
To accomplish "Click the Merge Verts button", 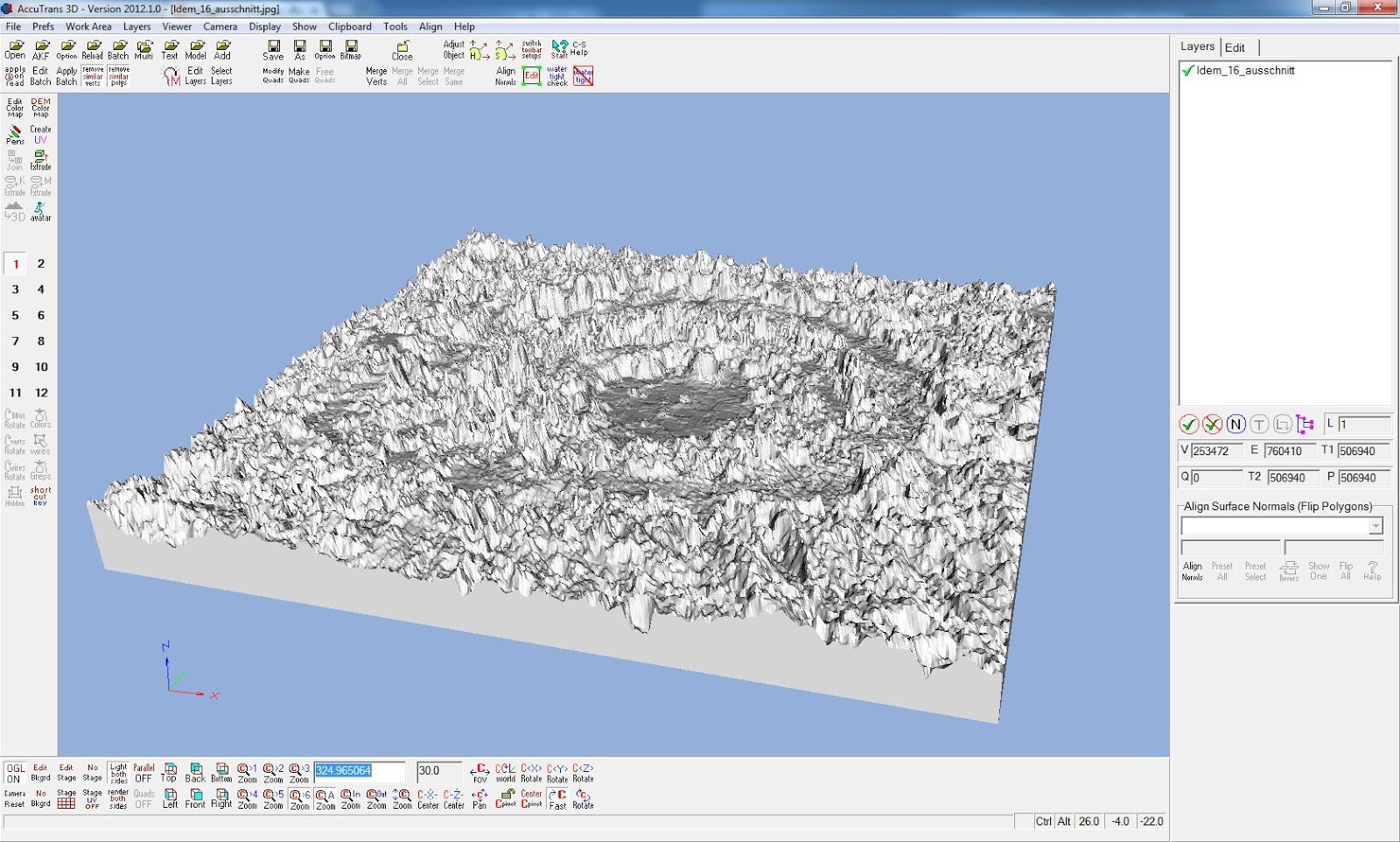I will (376, 76).
